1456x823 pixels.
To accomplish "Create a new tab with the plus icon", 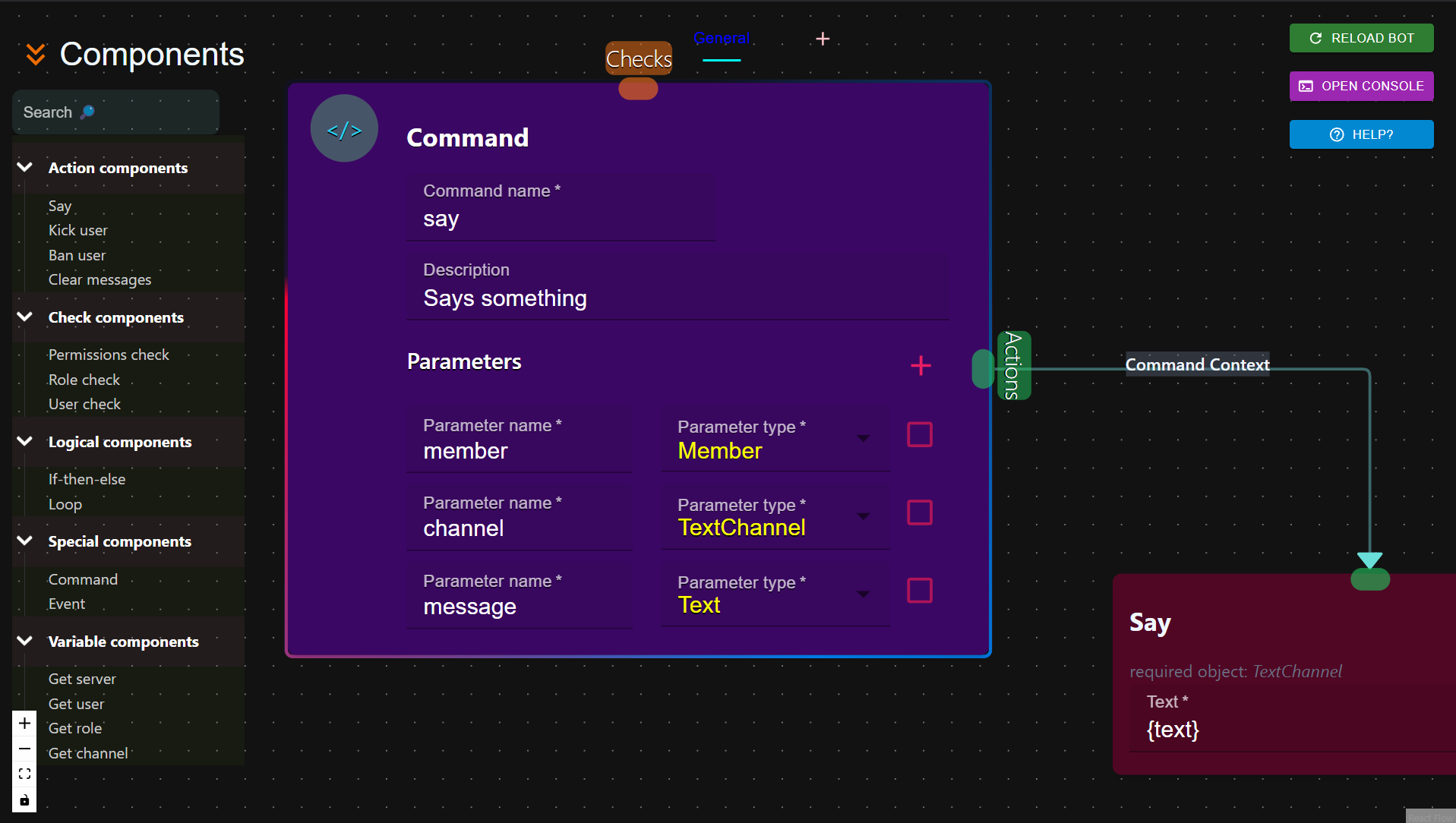I will [823, 38].
